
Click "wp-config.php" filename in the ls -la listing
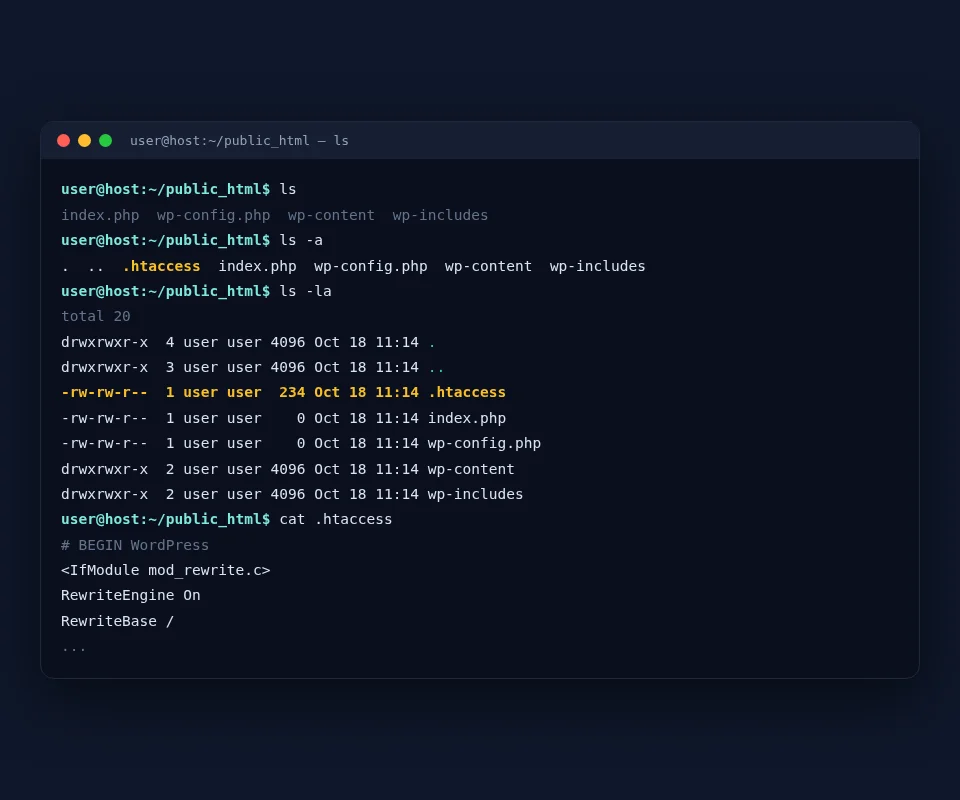(484, 443)
